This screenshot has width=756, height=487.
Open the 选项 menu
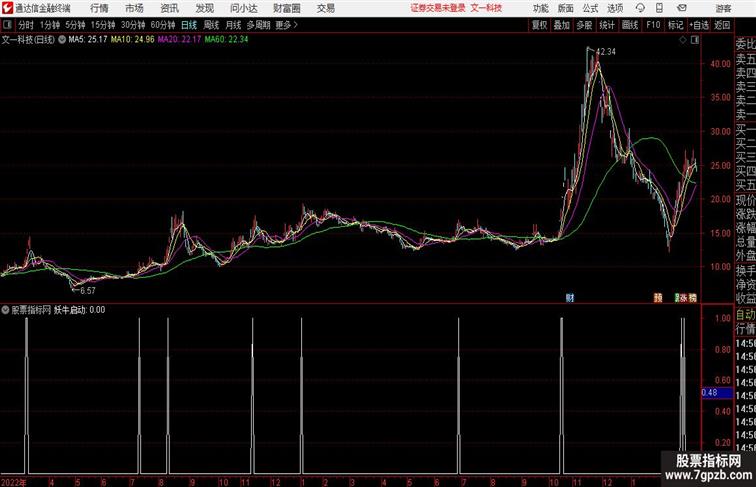[x=615, y=8]
